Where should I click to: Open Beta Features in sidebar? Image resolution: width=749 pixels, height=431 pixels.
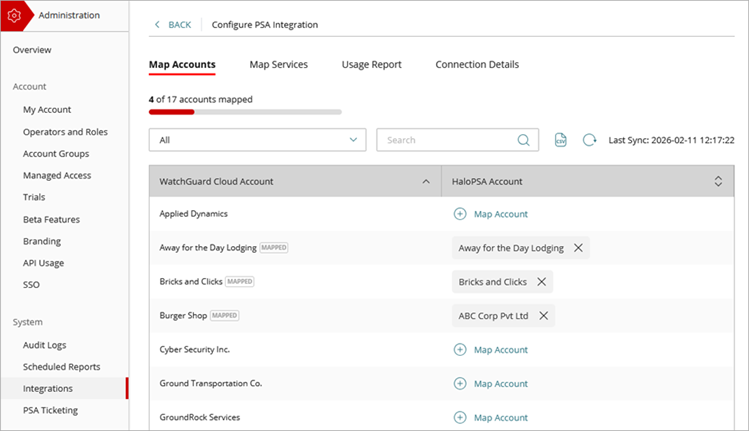coord(51,219)
